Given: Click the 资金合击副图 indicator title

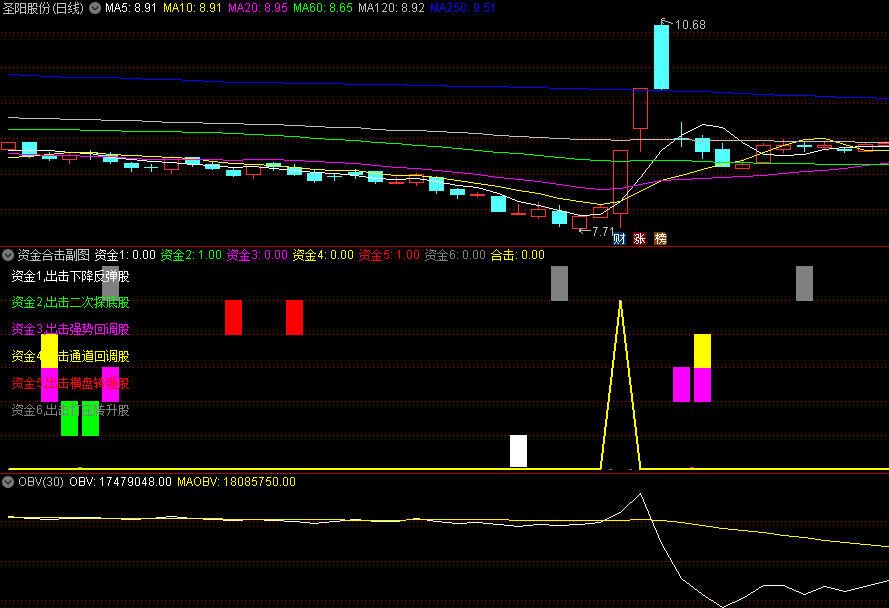Looking at the screenshot, I should pos(53,255).
